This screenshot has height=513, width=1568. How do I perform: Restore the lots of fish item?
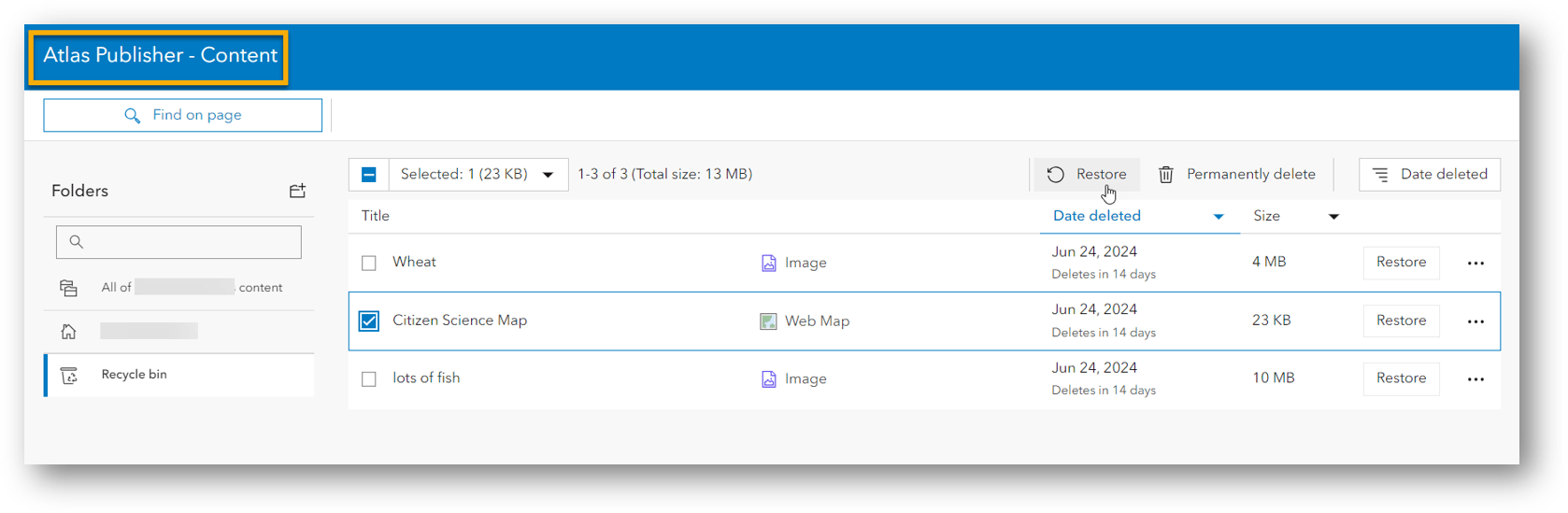[x=1401, y=378]
